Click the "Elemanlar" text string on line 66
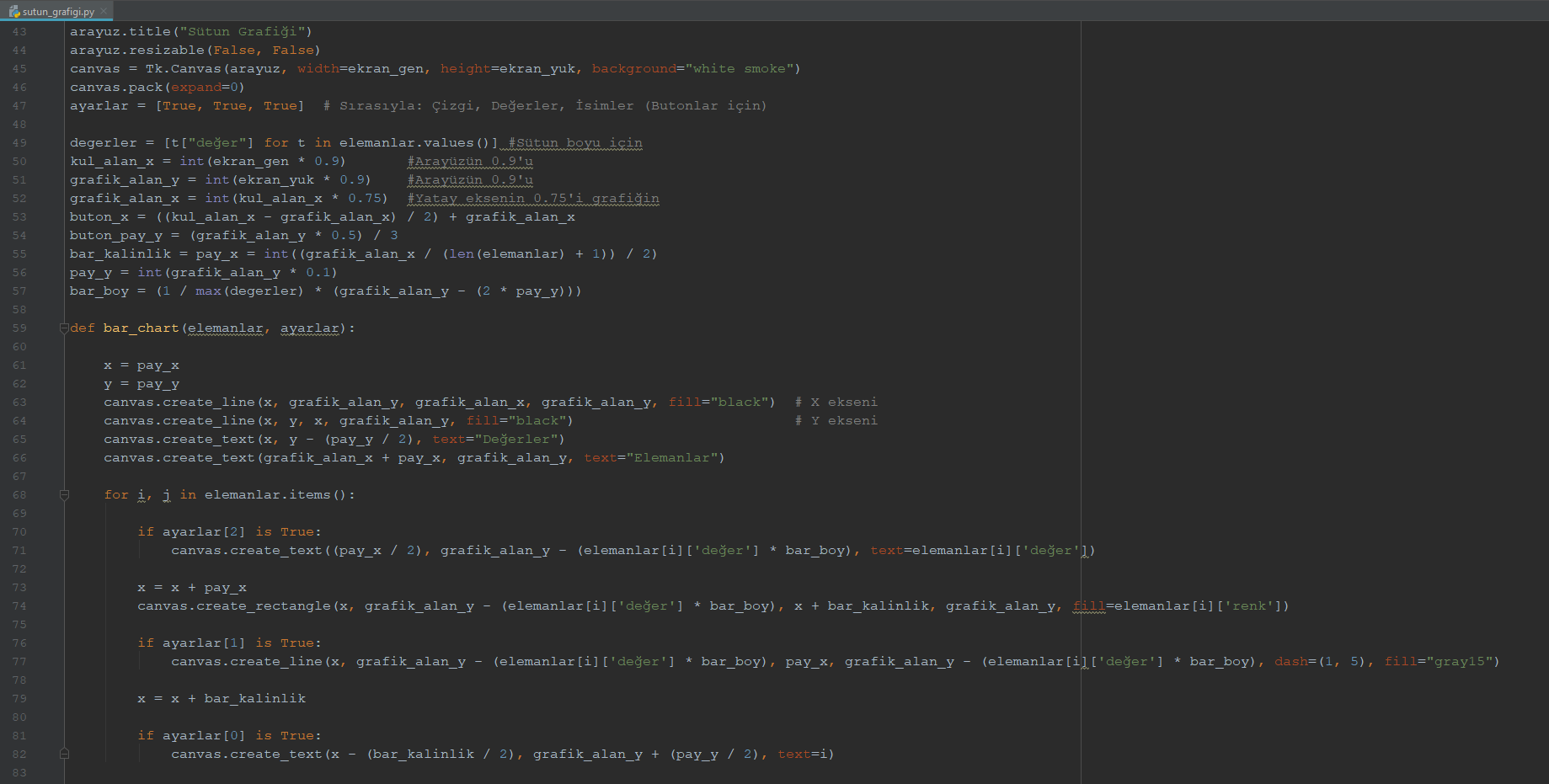This screenshot has height=784, width=1549. pos(671,458)
